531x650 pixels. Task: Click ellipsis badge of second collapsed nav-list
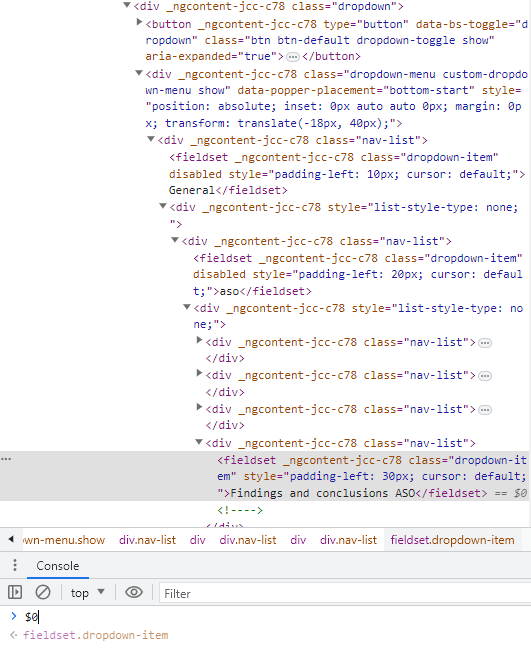click(485, 376)
